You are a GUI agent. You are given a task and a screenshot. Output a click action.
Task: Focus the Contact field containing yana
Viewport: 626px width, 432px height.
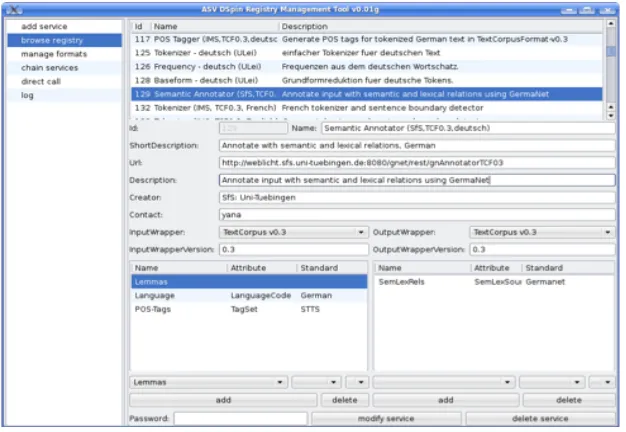417,215
